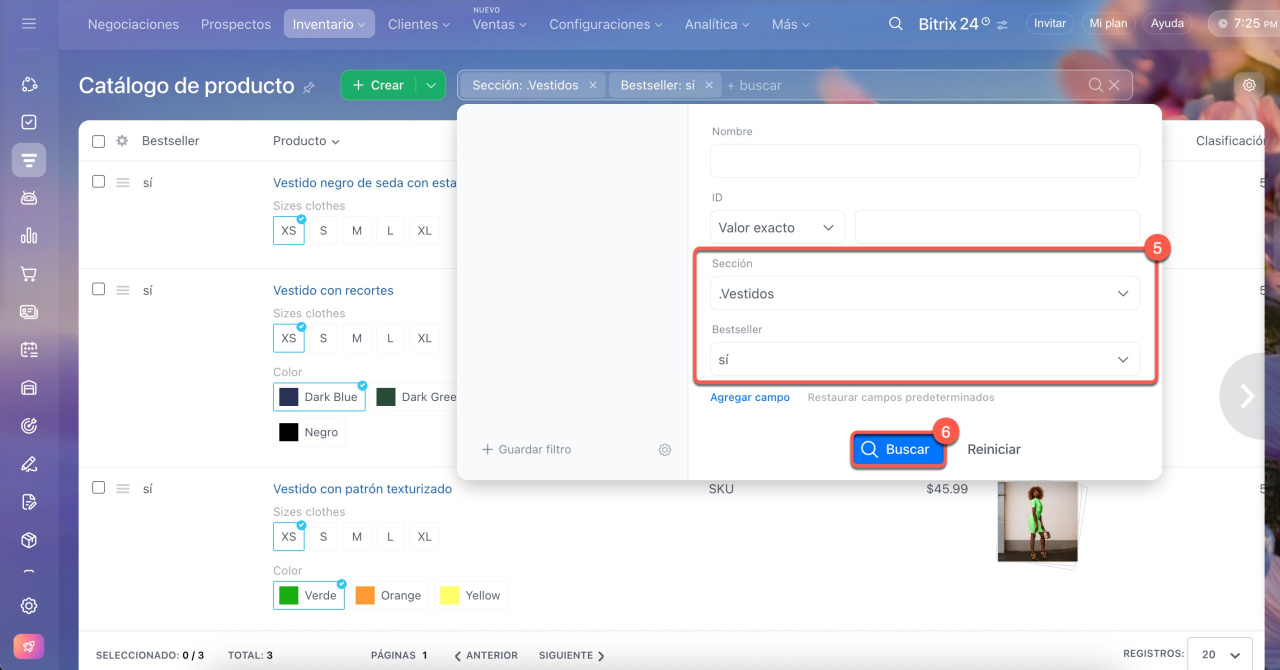Open the table column settings gear icon
This screenshot has height=670, width=1280.
(122, 141)
